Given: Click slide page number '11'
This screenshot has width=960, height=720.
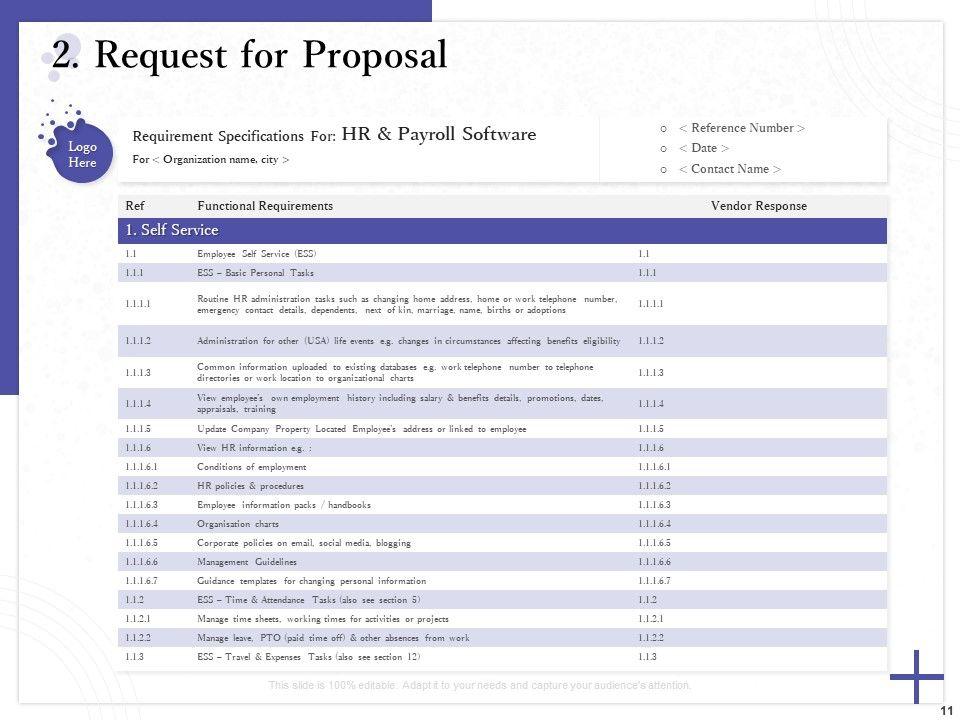Looking at the screenshot, I should 947,710.
